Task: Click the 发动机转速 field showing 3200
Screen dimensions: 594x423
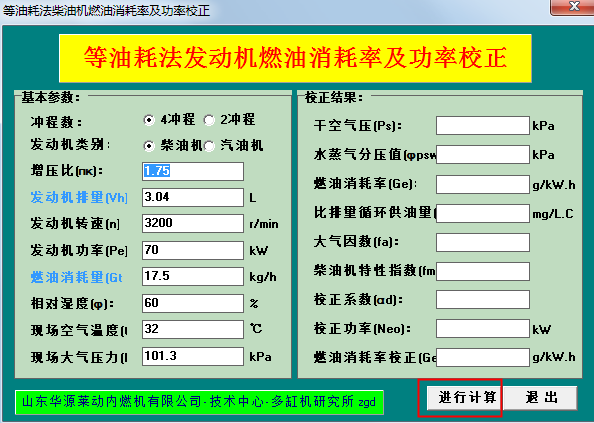Action: (193, 223)
